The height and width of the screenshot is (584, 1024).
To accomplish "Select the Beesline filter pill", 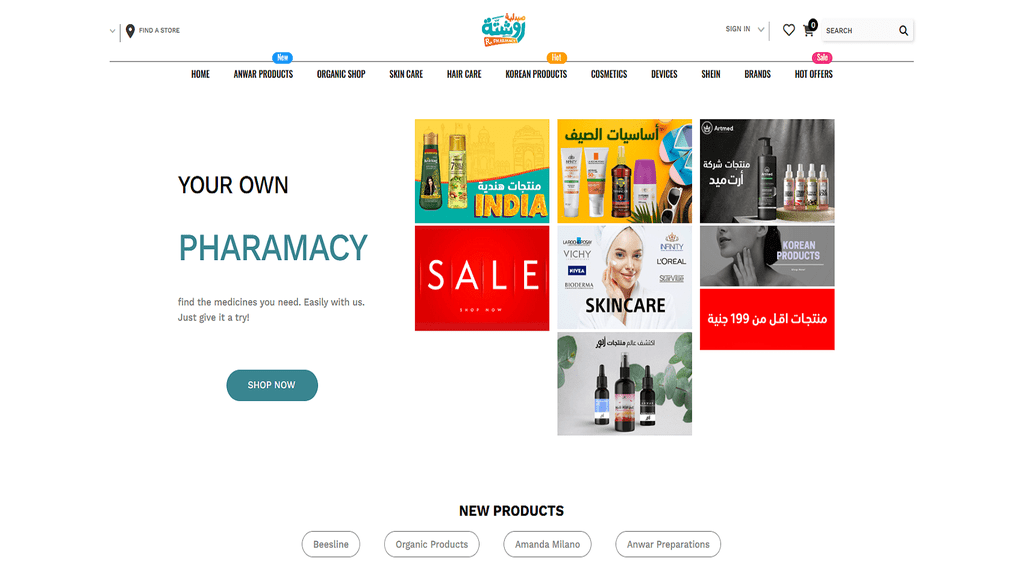I will tap(330, 544).
